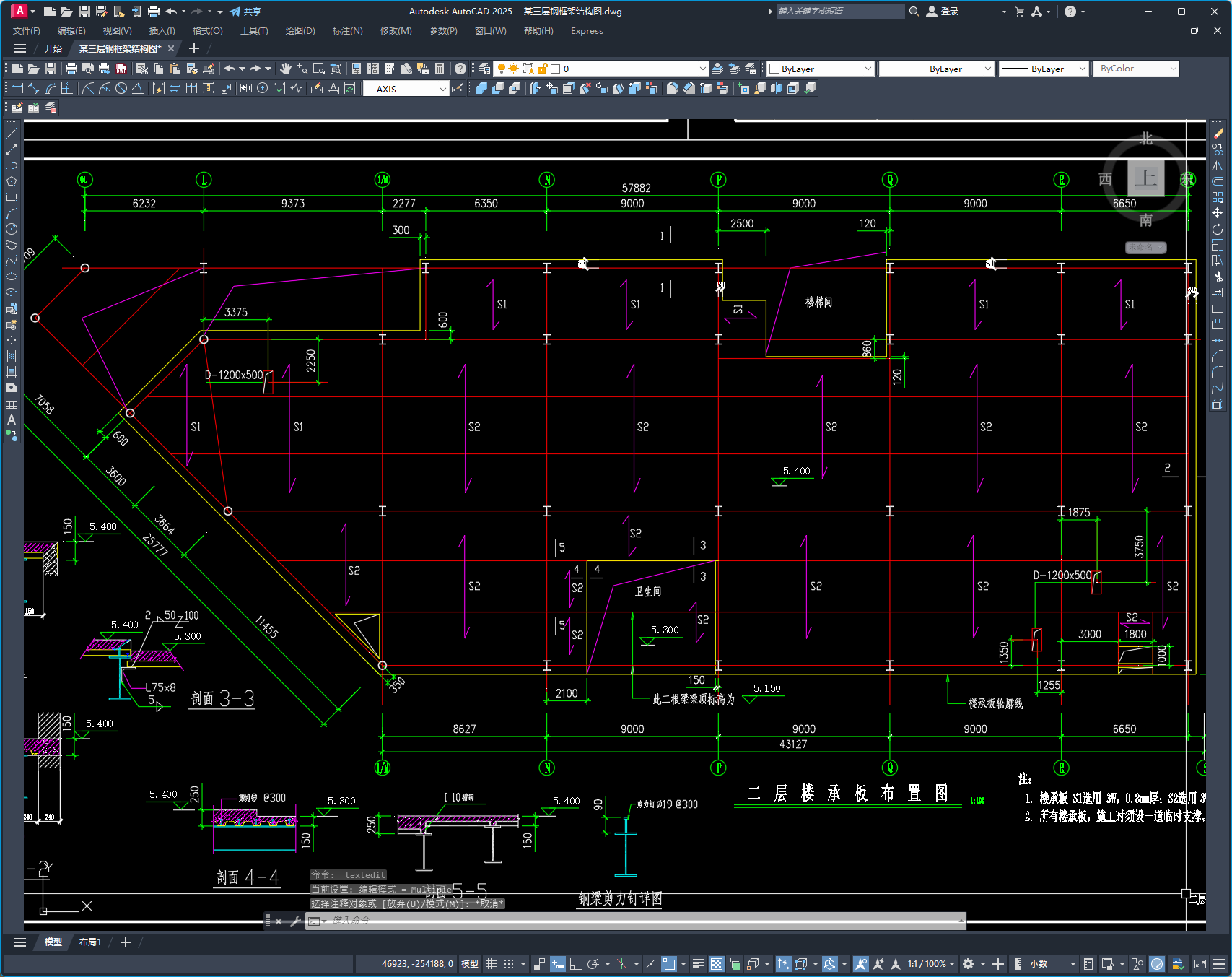Click the Move tool in right modify toolbar

pyautogui.click(x=1218, y=213)
